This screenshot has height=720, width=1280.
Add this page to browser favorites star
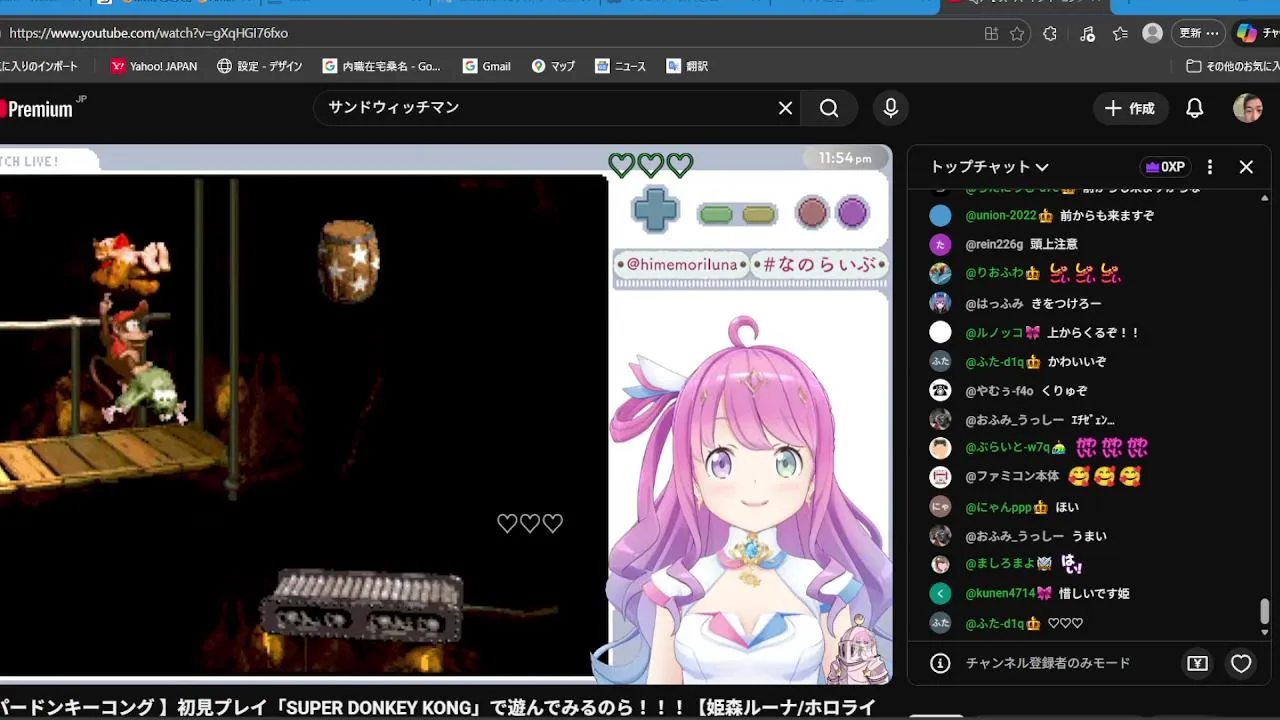click(1017, 33)
